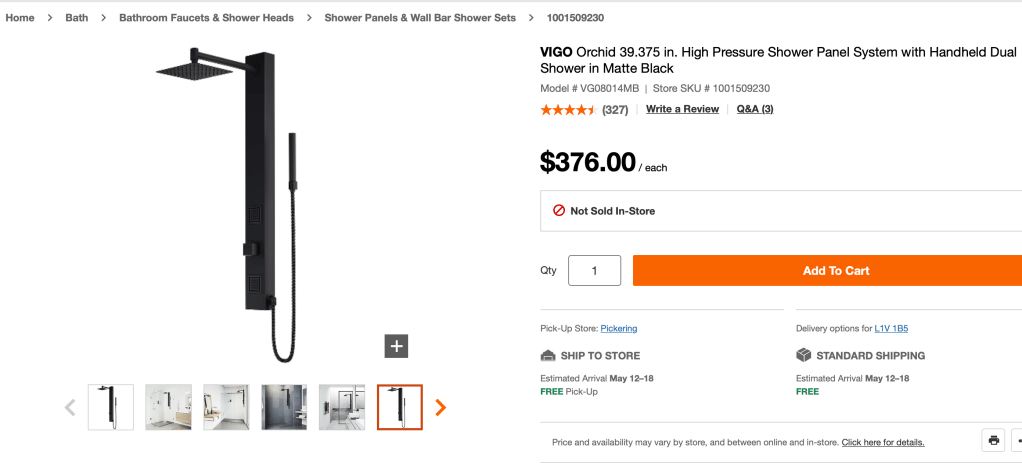
Task: Open Click here for details link
Action: tap(883, 442)
